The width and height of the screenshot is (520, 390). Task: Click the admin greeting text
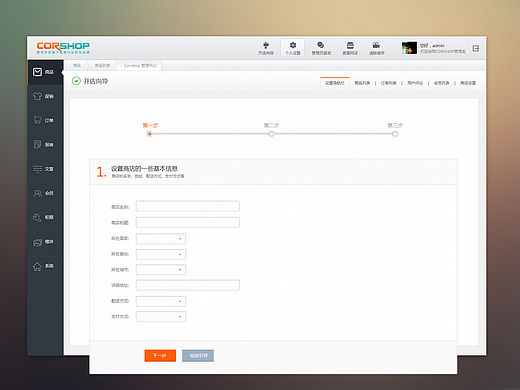point(432,45)
